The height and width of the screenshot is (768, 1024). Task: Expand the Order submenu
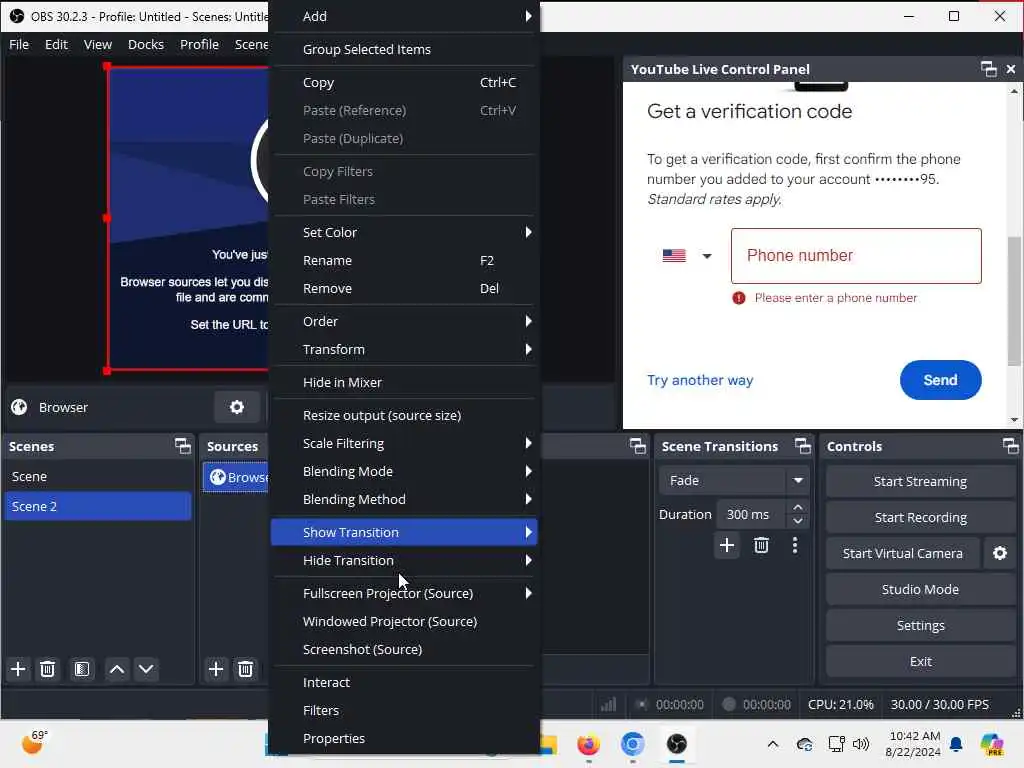coord(404,321)
